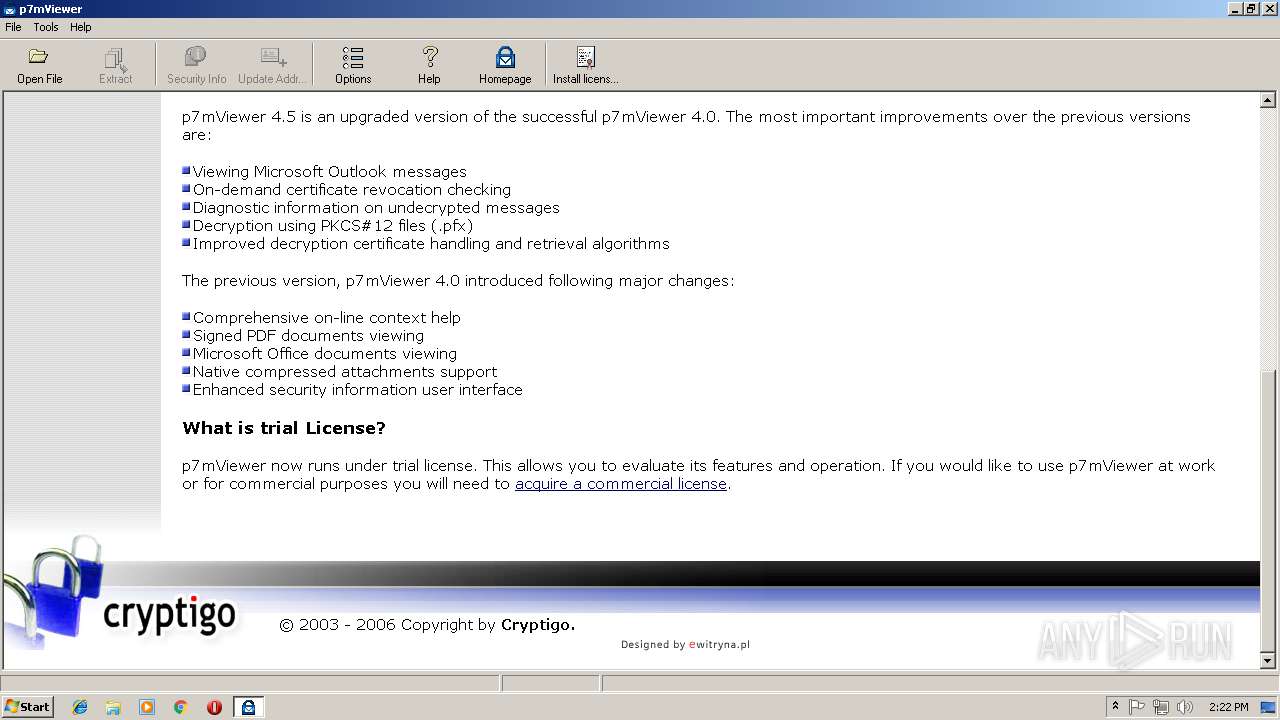The width and height of the screenshot is (1280, 720).
Task: Open Options from the toolbar
Action: 353,65
